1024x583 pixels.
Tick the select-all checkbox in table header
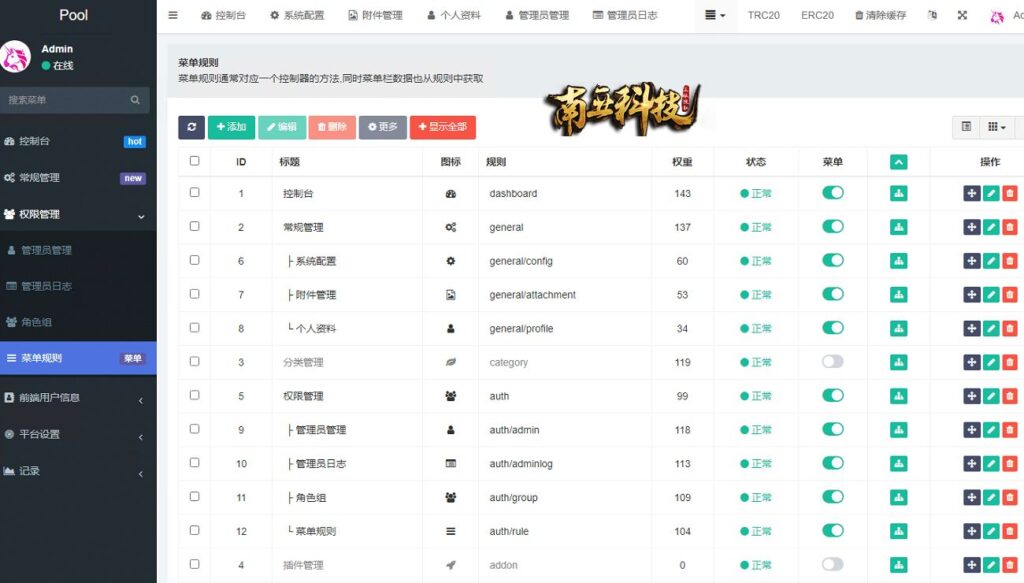pos(195,161)
